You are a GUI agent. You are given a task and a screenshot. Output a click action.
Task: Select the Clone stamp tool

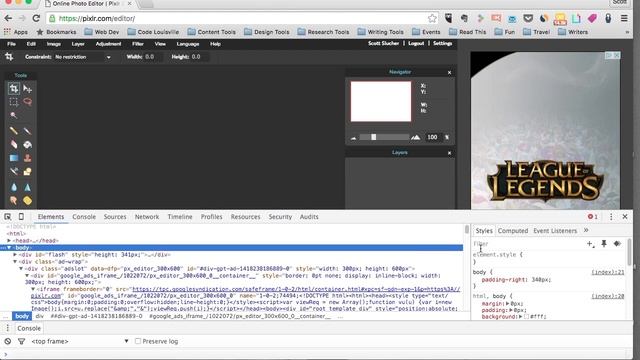pyautogui.click(x=27, y=158)
